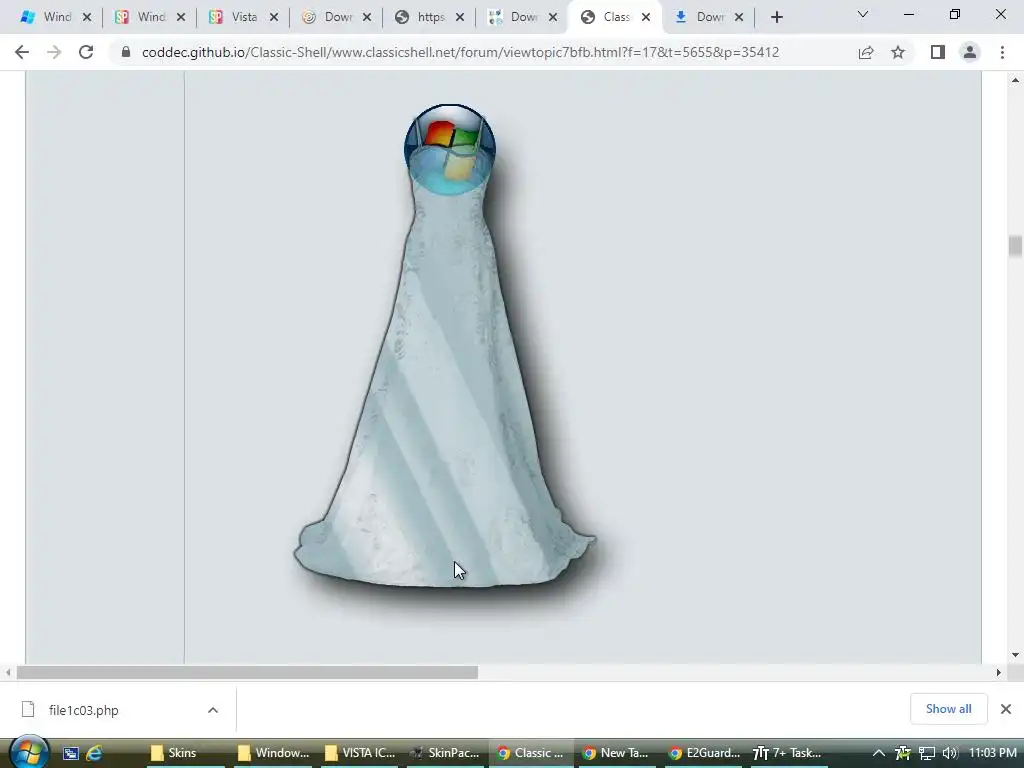Click the horizontal scrollbar thumb
1024x768 pixels.
[247, 673]
